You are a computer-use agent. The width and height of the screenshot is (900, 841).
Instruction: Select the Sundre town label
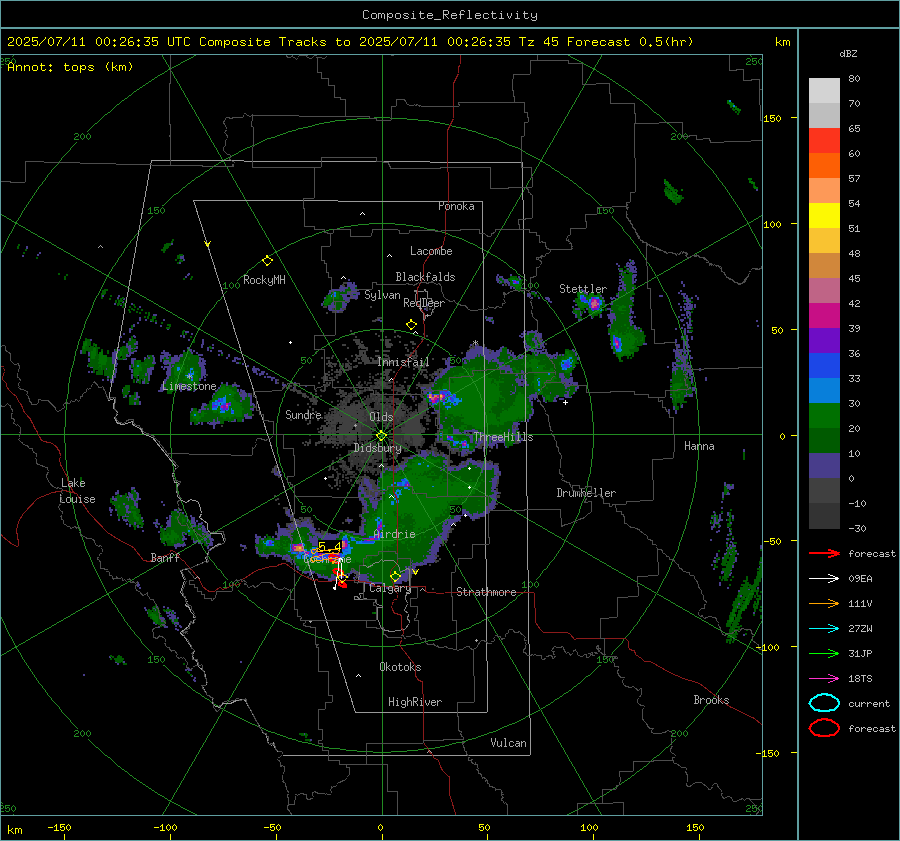point(303,415)
